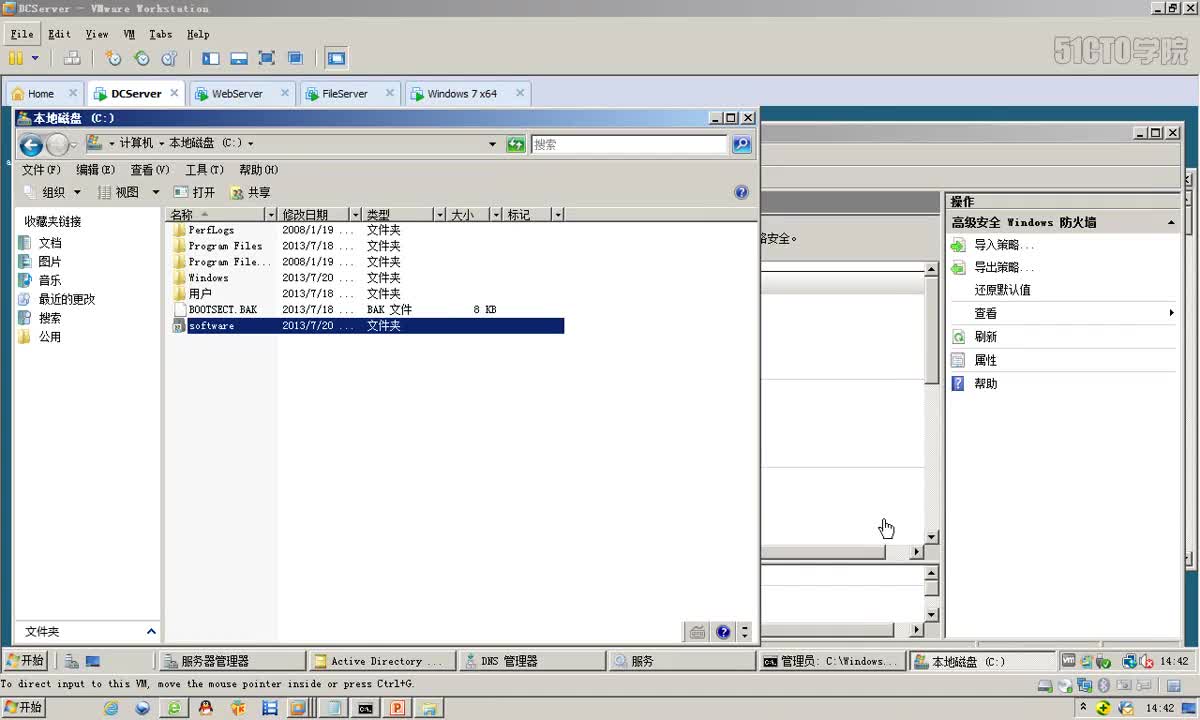Switch to VMware Unity mode icon

(x=295, y=58)
